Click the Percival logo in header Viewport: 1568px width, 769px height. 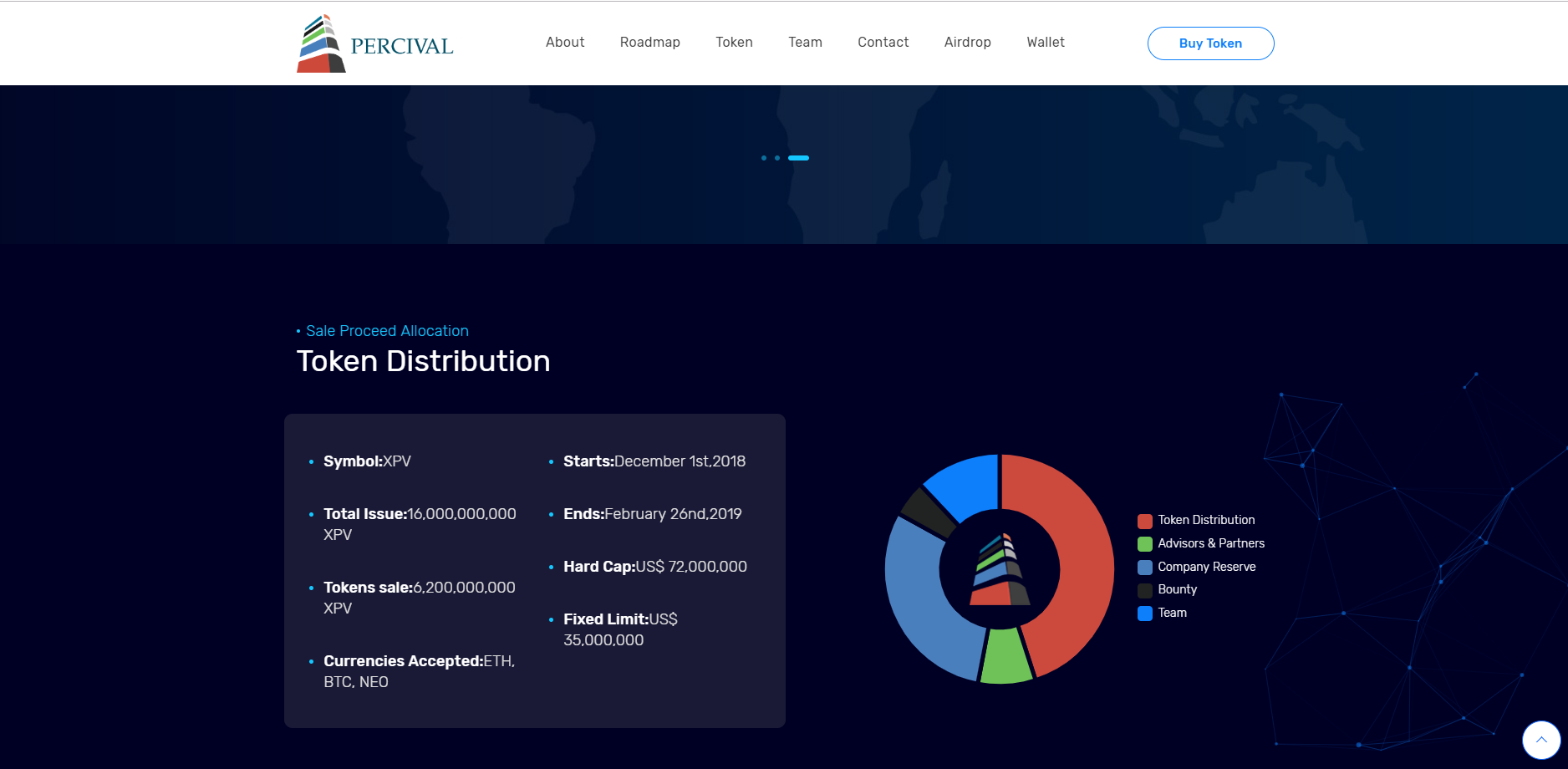pos(375,43)
